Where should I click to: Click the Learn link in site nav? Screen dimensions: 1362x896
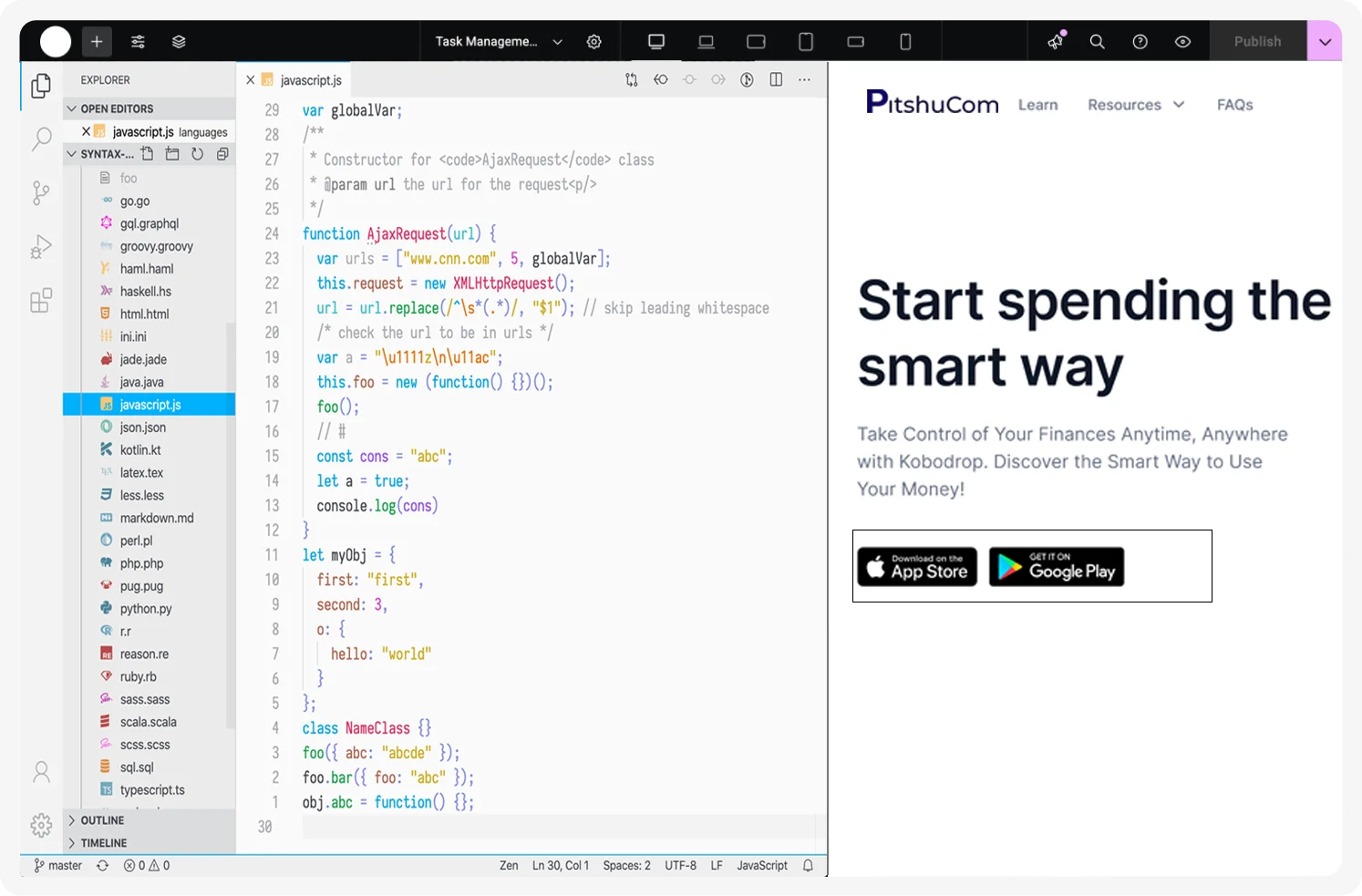click(1038, 105)
